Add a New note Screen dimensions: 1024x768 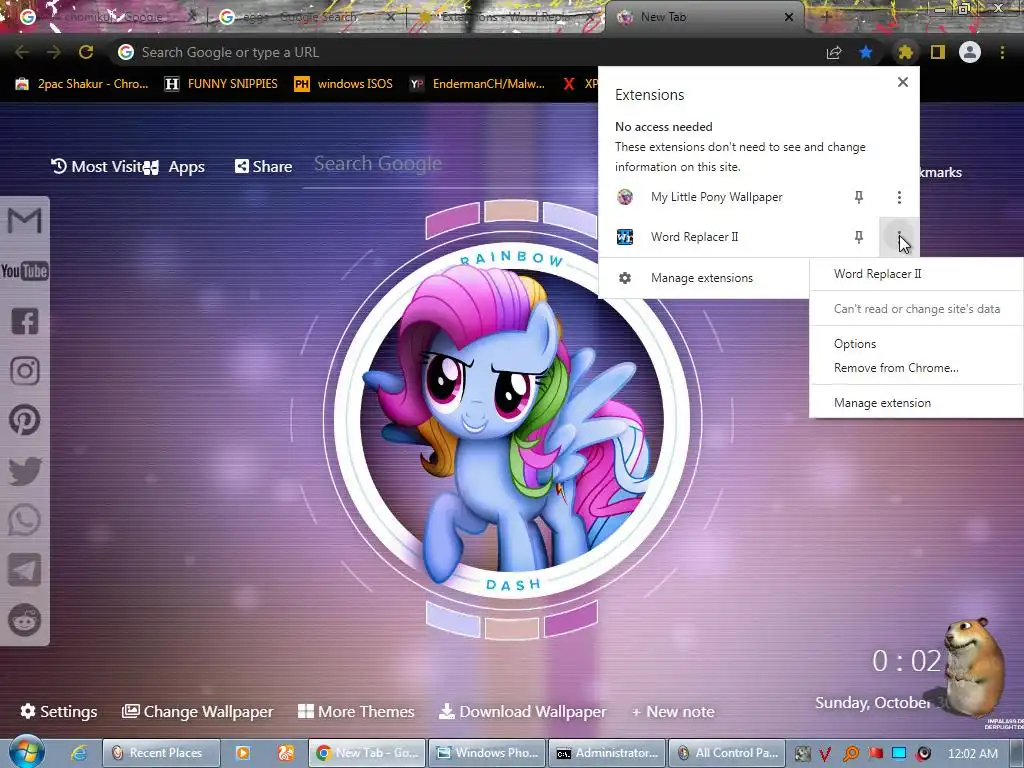(673, 712)
